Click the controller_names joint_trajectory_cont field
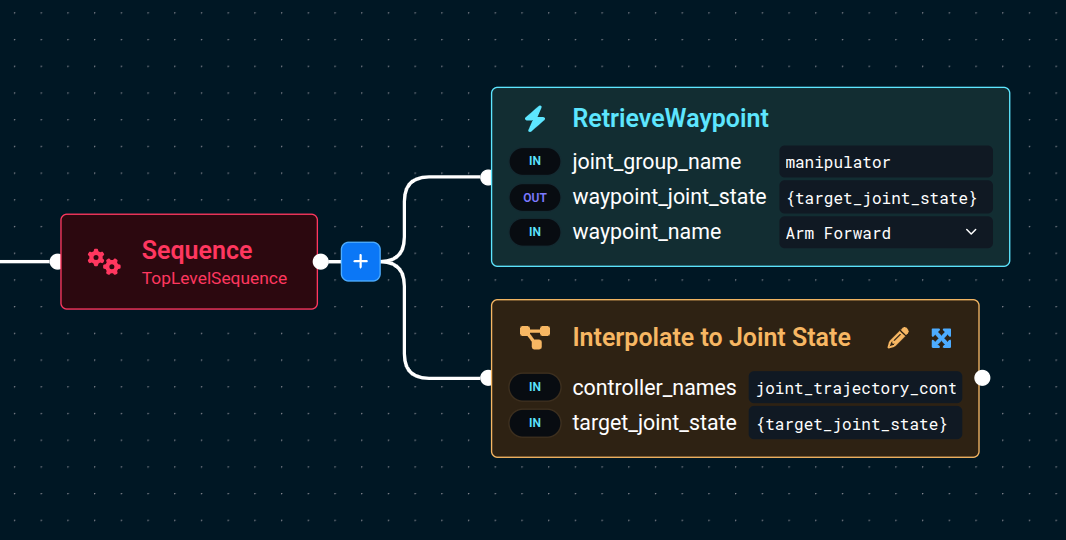This screenshot has height=540, width=1066. [x=855, y=388]
